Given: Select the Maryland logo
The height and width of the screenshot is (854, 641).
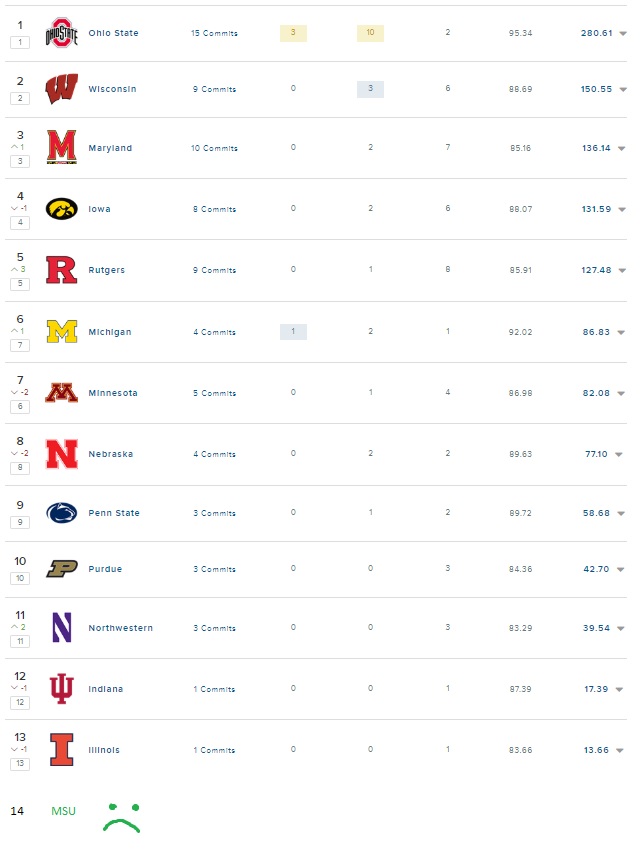Looking at the screenshot, I should (62, 148).
